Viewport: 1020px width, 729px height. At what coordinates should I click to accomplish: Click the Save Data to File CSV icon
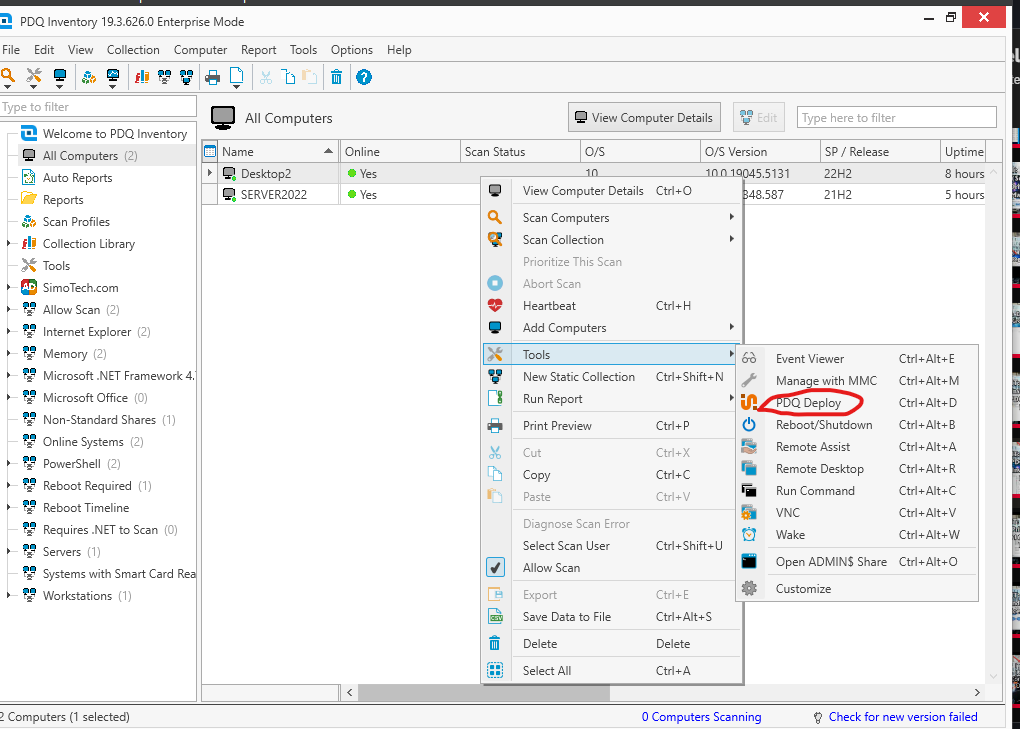pyautogui.click(x=495, y=616)
